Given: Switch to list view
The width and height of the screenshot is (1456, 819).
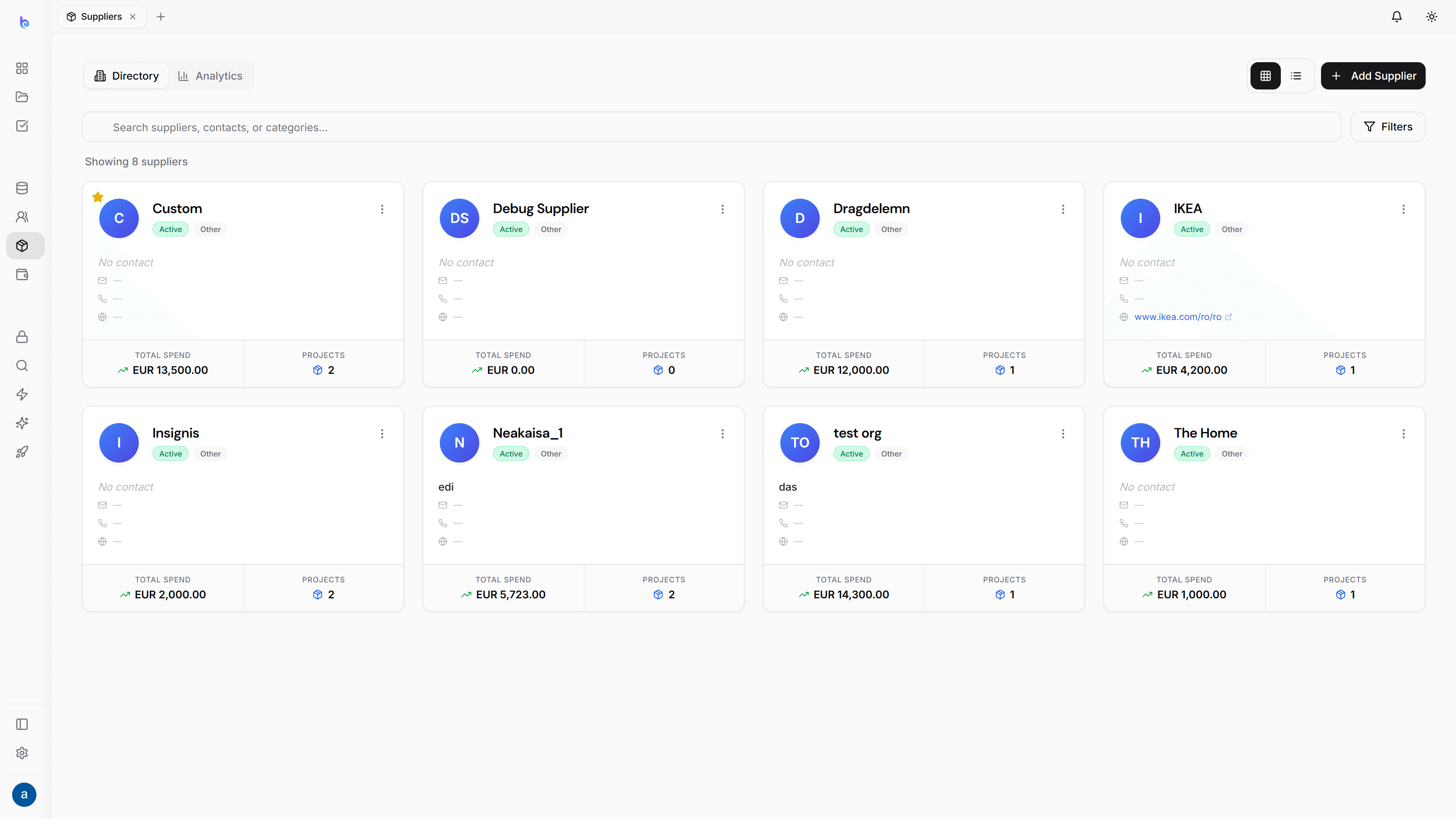Looking at the screenshot, I should point(1296,76).
